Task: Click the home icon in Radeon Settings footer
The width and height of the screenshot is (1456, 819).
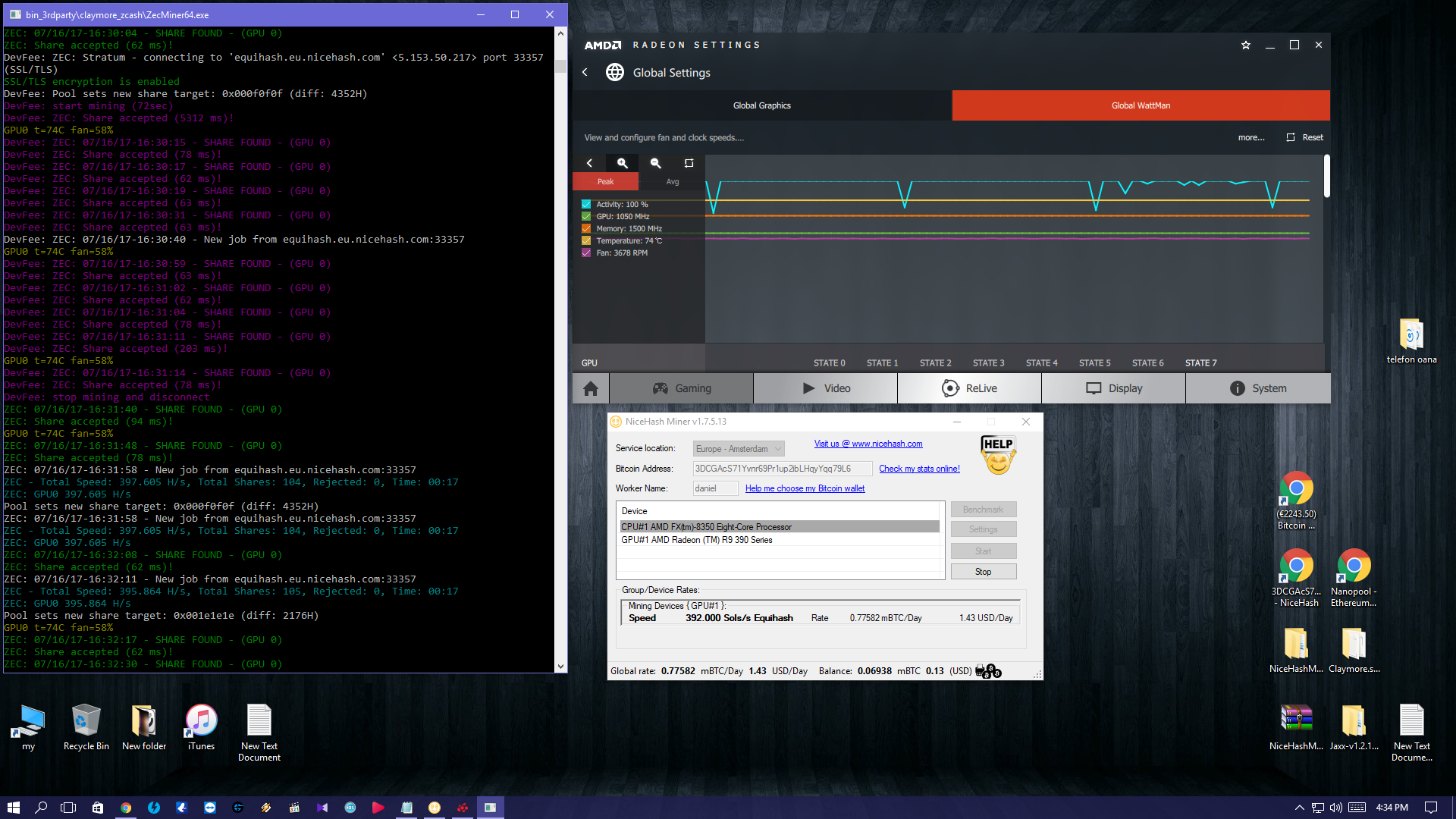Action: (591, 388)
